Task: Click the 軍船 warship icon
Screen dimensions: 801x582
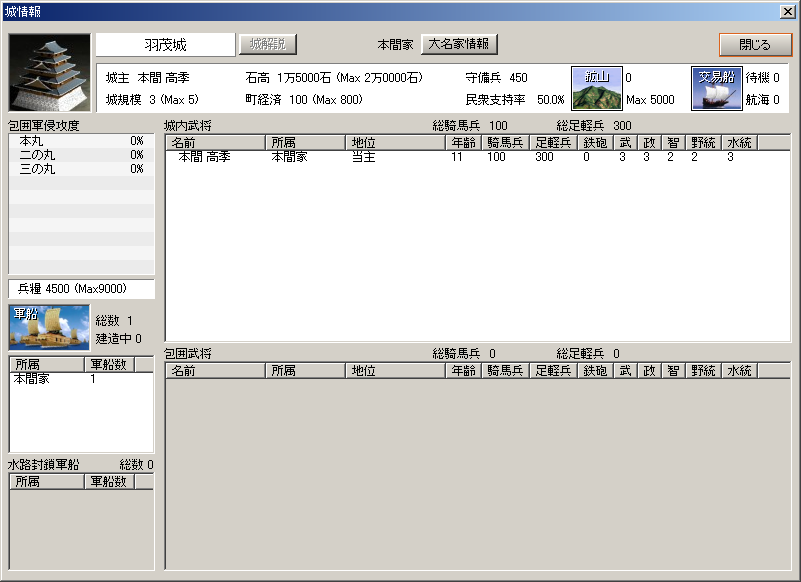Action: 49,327
